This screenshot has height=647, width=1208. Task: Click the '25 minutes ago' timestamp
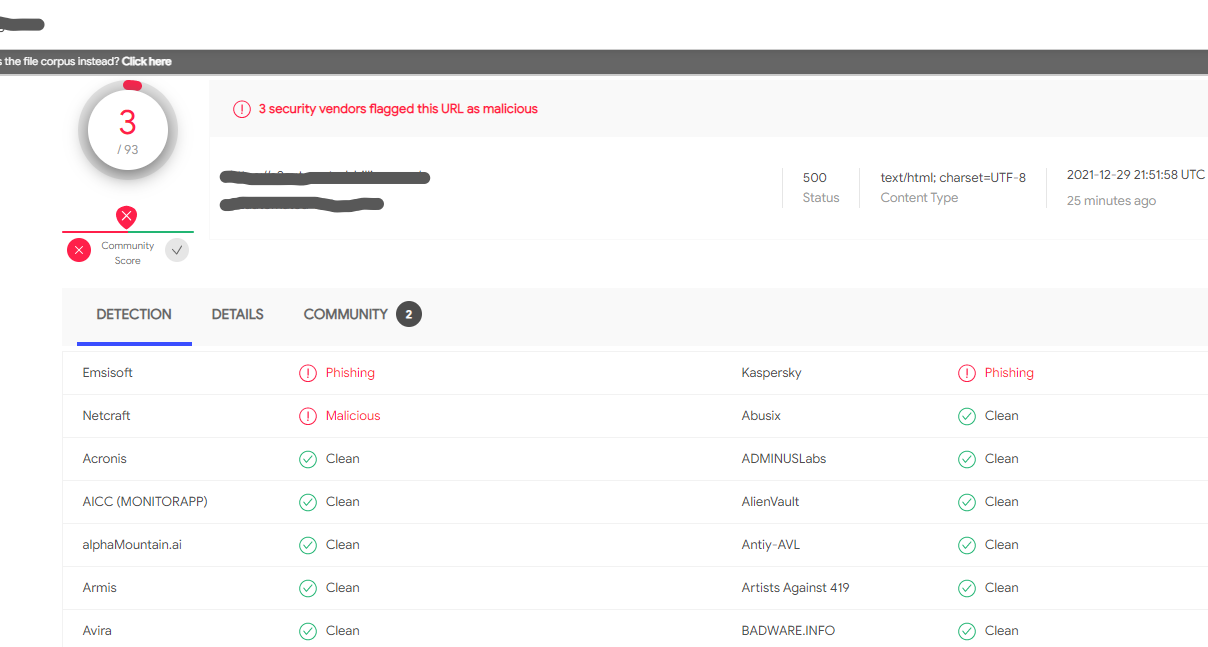point(1111,201)
